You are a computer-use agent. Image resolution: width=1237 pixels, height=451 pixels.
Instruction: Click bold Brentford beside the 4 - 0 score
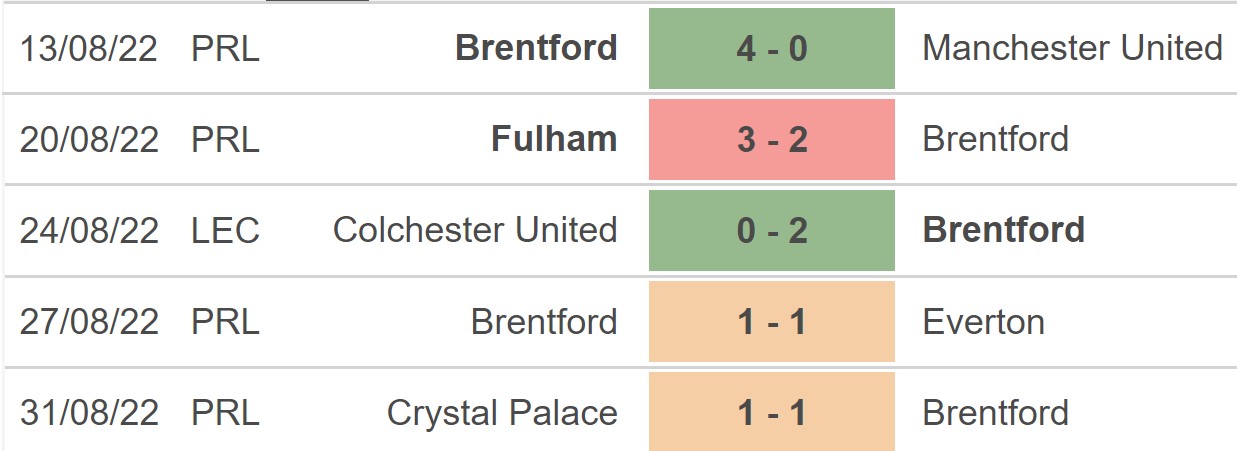click(536, 48)
